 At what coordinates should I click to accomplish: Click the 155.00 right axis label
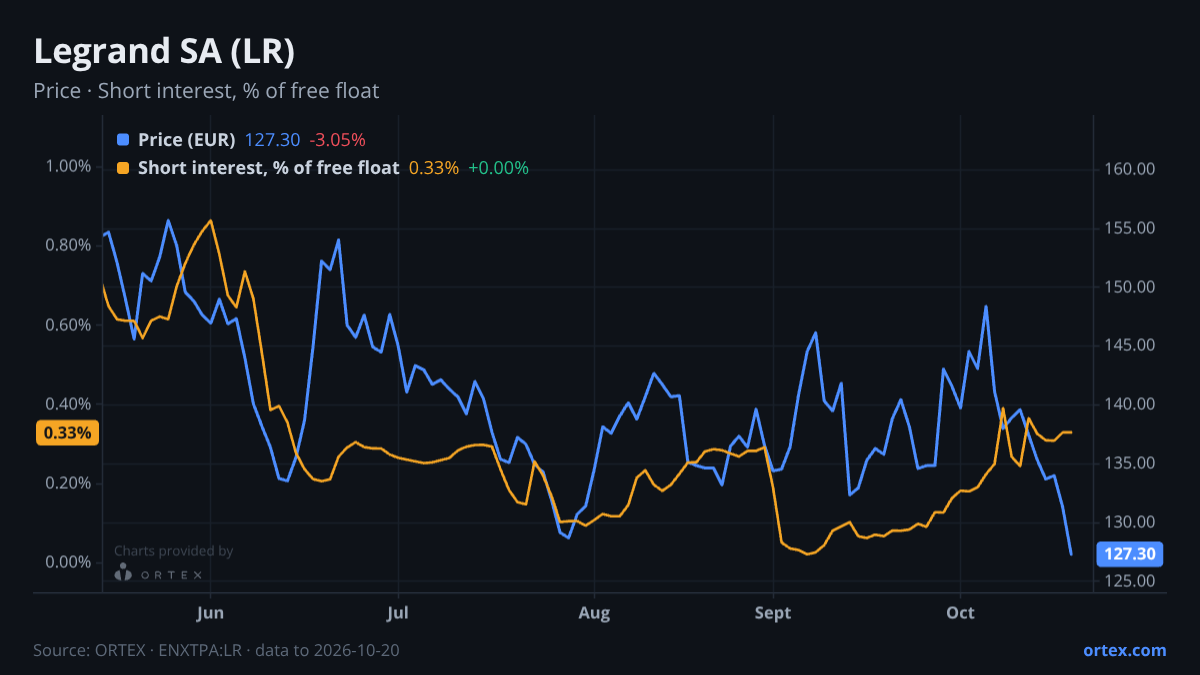[1131, 228]
